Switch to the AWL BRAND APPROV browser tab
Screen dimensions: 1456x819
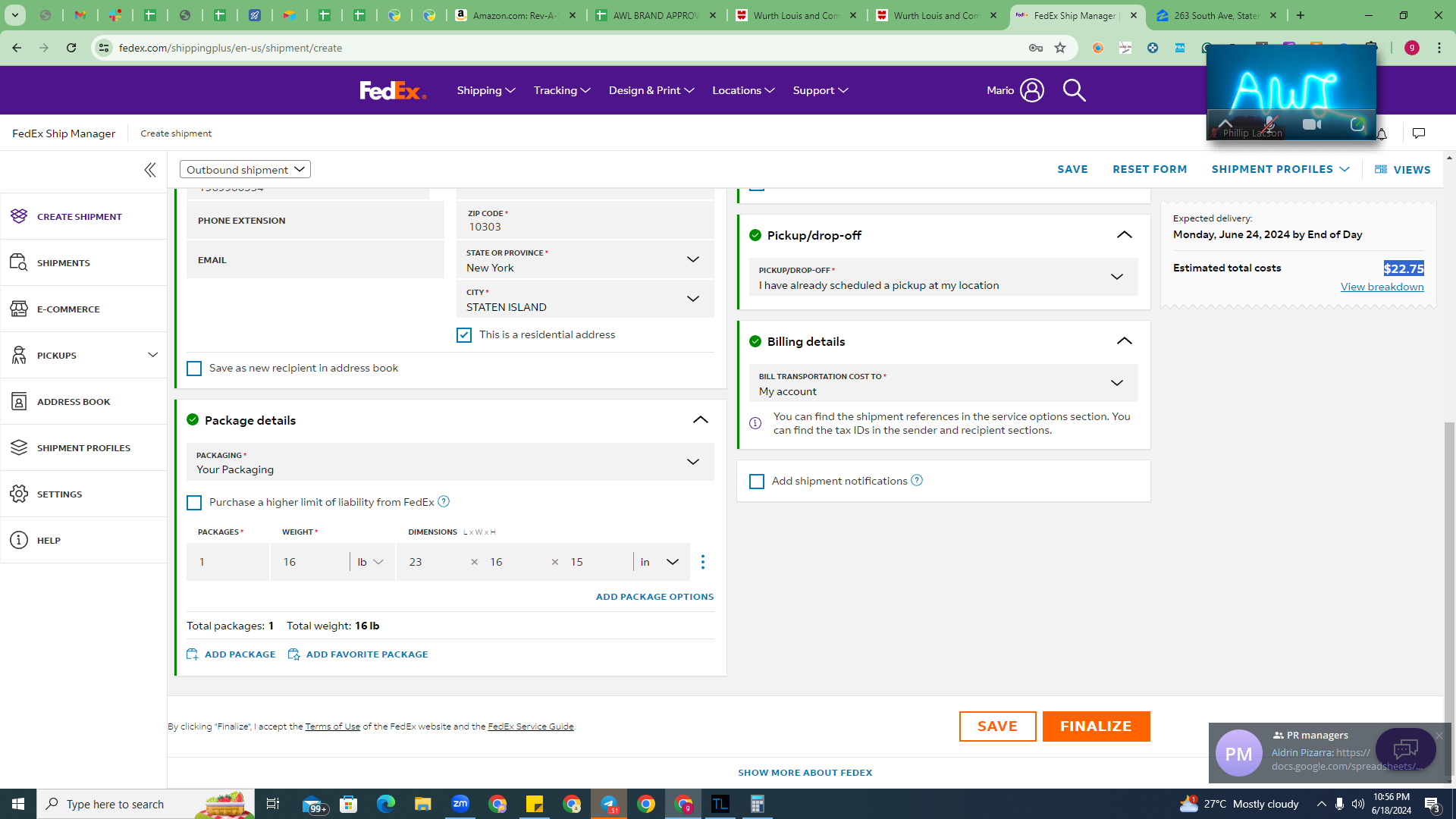coord(656,15)
